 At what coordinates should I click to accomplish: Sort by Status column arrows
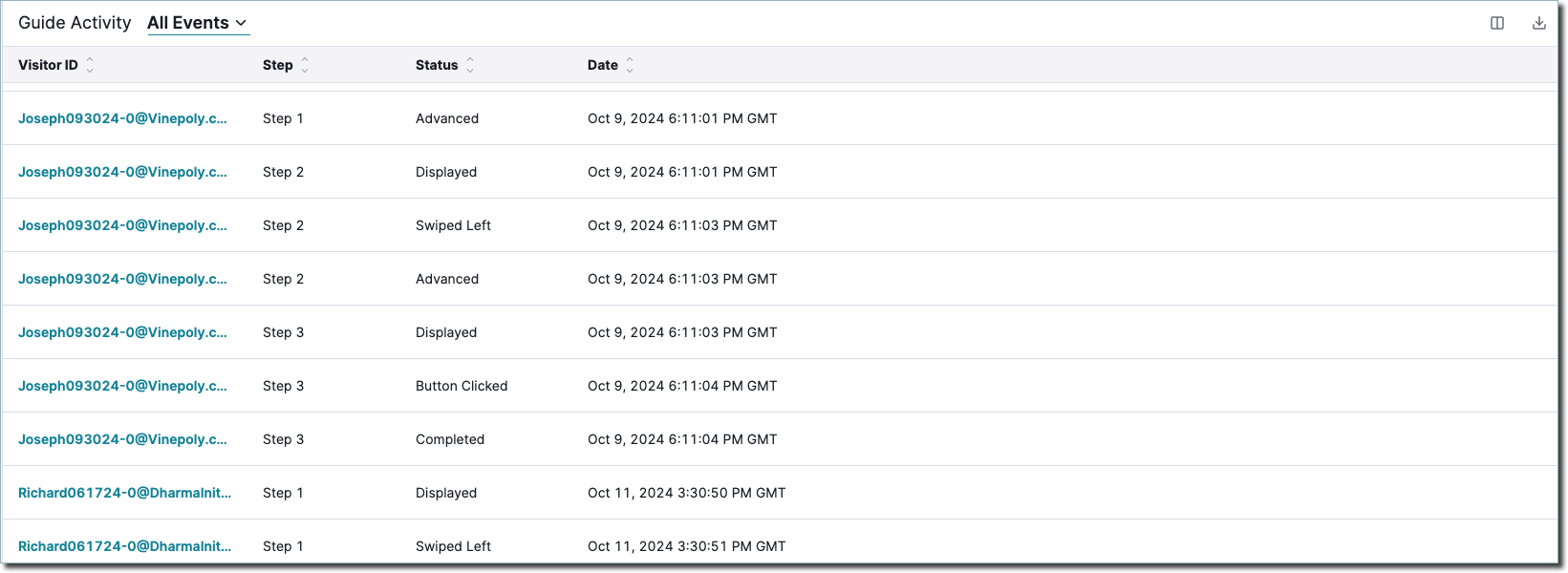coord(470,65)
